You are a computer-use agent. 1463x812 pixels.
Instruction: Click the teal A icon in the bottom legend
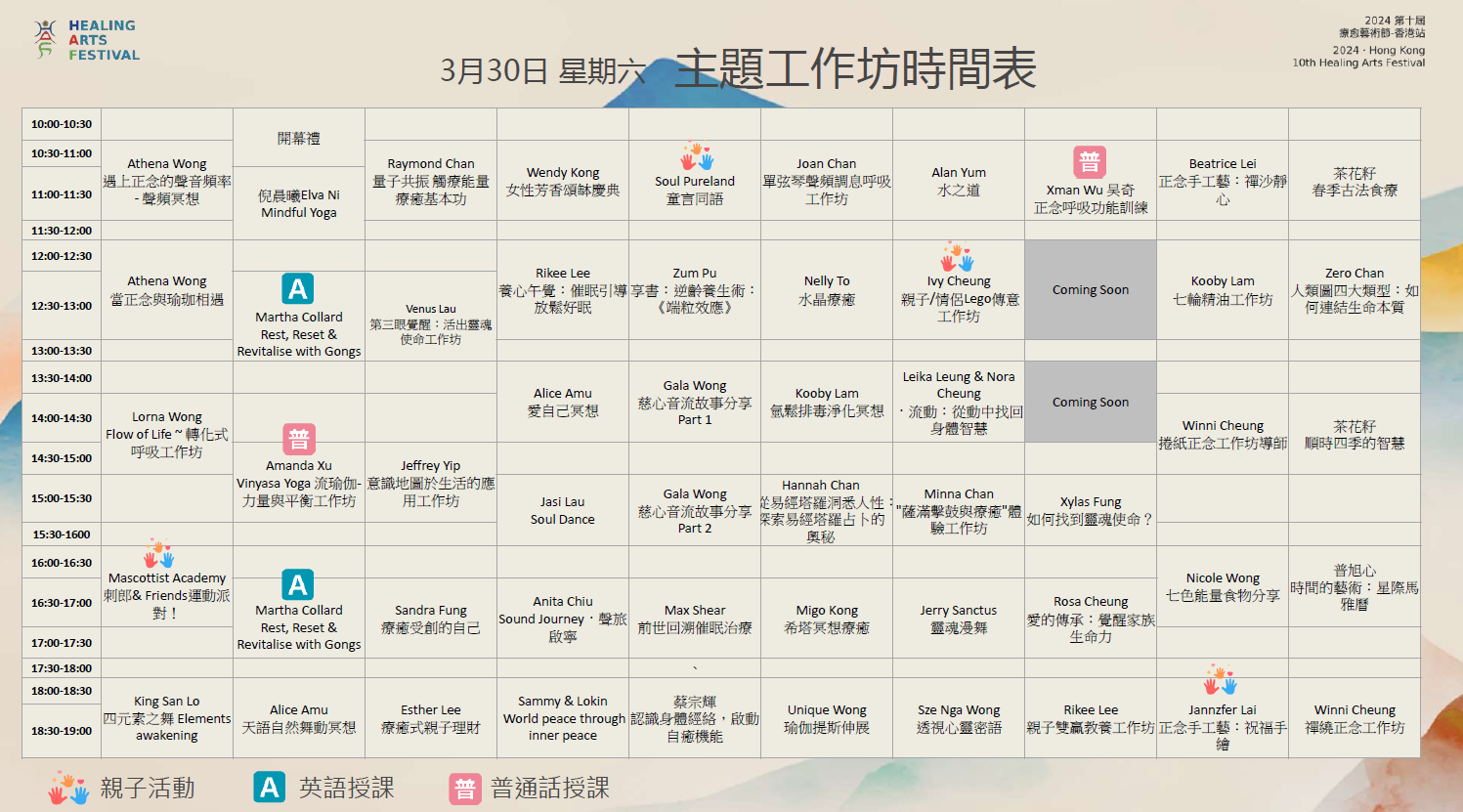tap(269, 788)
